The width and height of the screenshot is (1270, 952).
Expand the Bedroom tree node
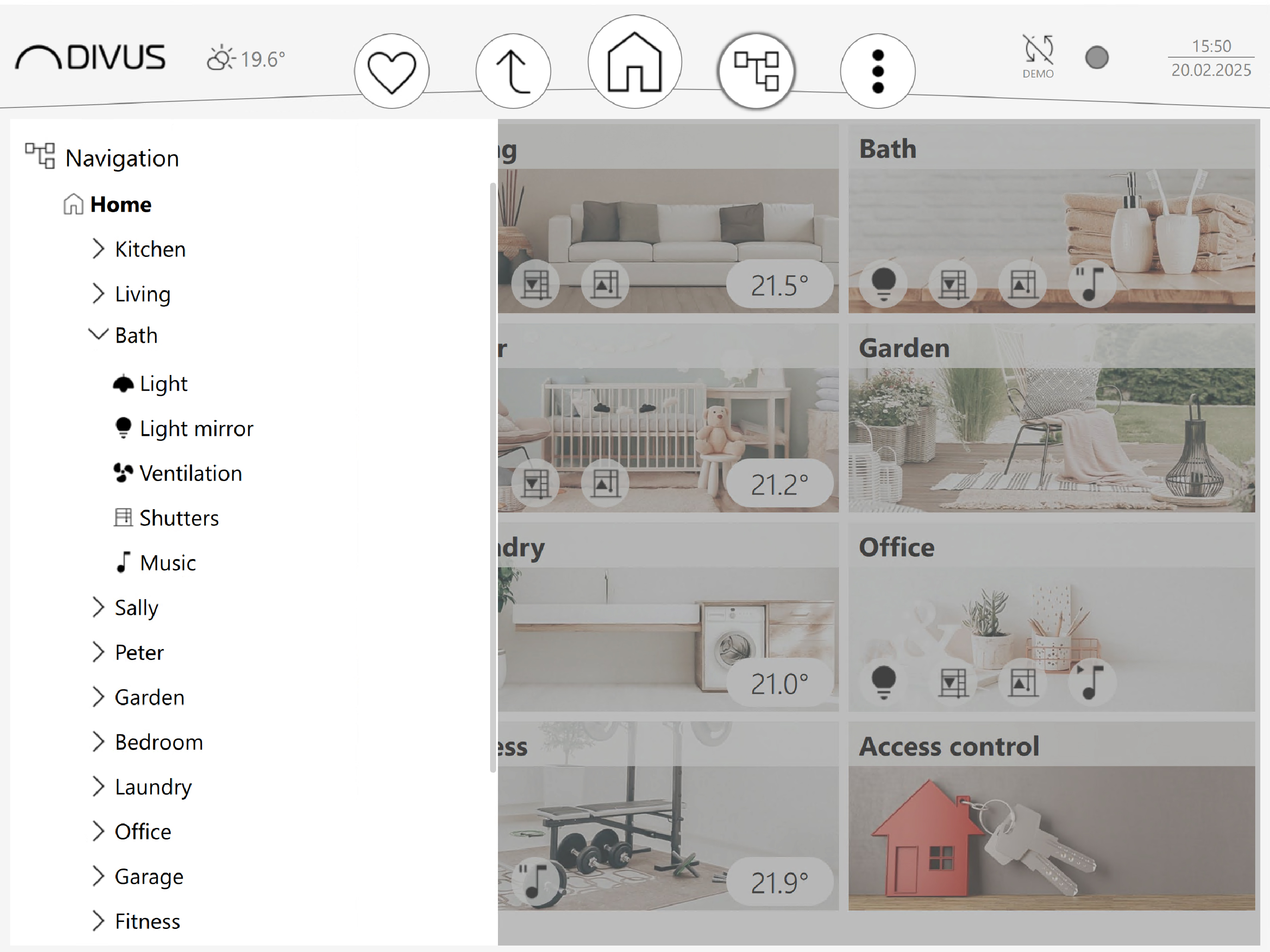[x=98, y=741]
